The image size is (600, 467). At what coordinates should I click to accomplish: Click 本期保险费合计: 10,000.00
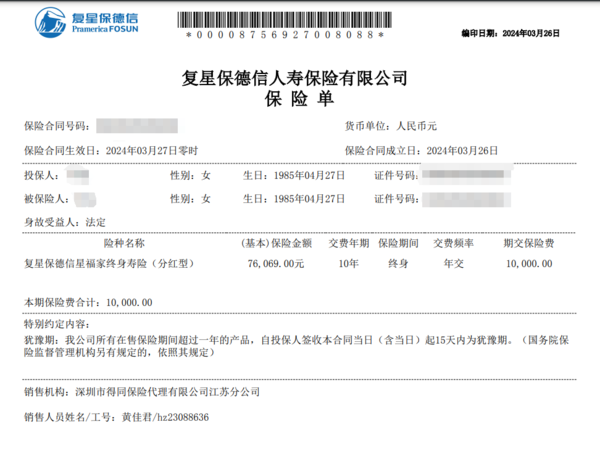[88, 303]
